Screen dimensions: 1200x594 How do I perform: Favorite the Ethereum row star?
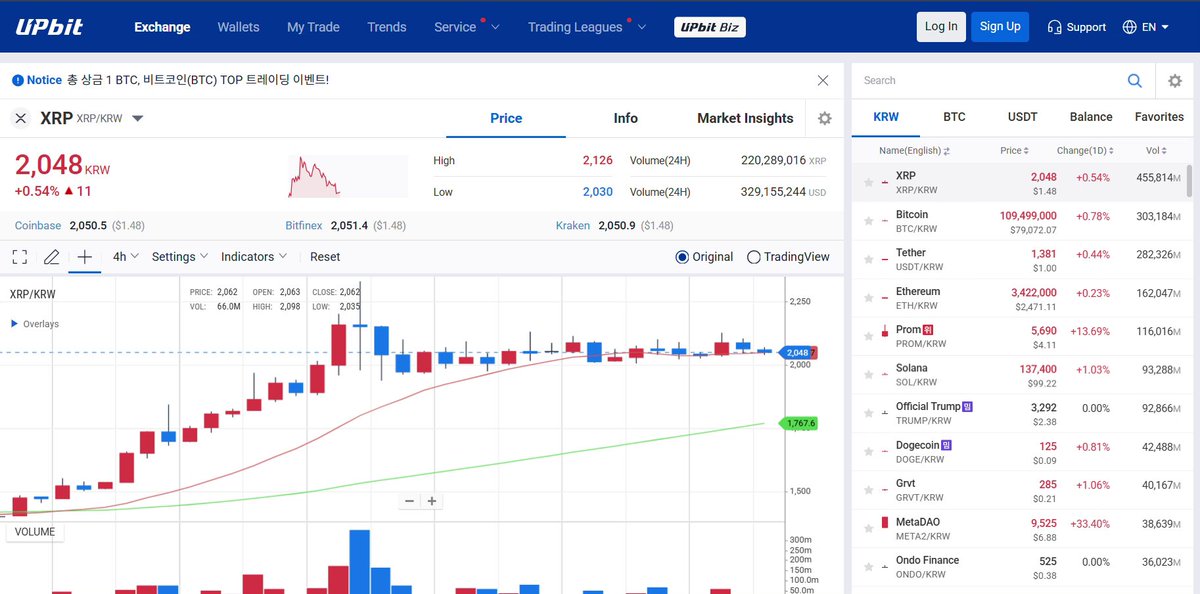click(x=868, y=298)
